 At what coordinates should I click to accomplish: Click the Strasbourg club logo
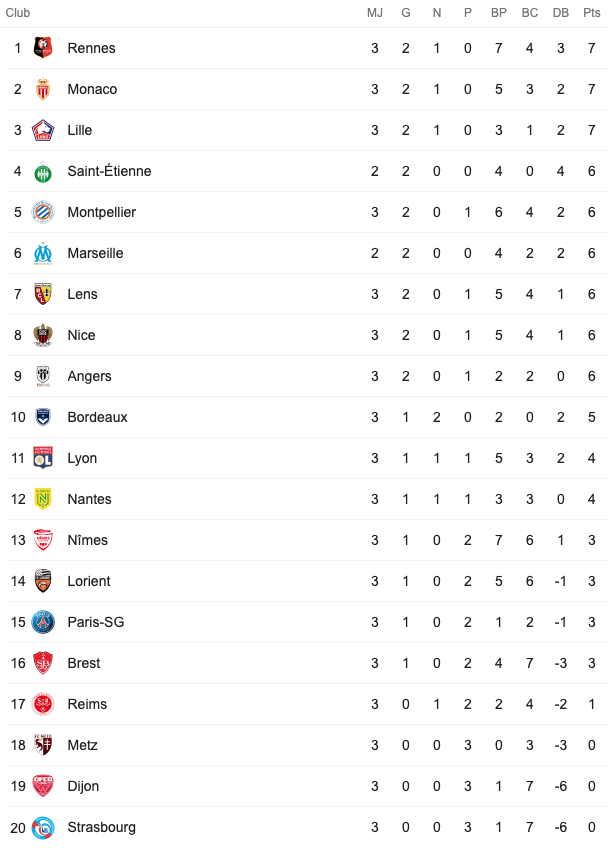pos(43,827)
